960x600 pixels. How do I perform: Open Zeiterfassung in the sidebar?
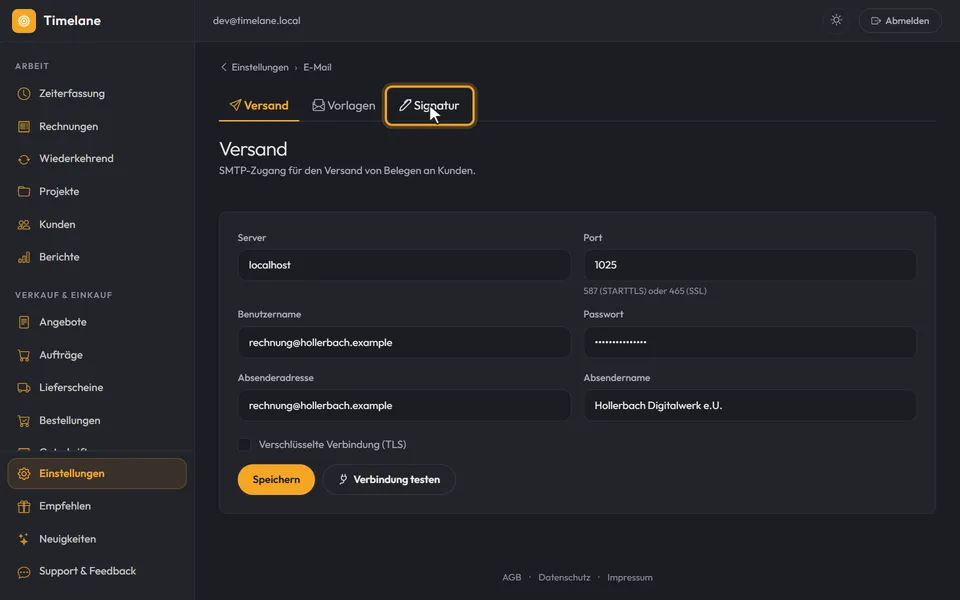click(x=97, y=94)
